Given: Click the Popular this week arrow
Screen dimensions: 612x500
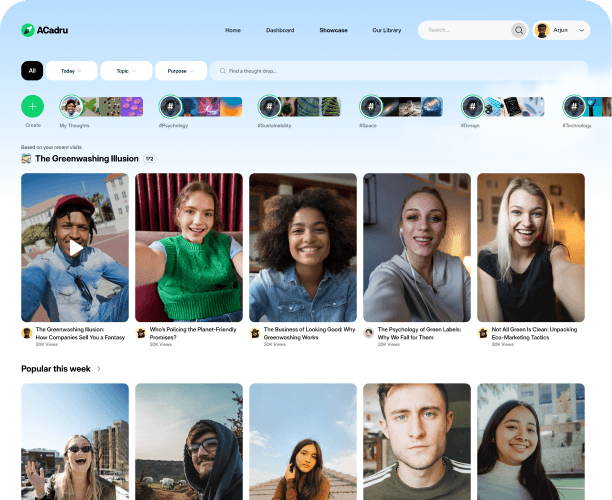Looking at the screenshot, I should tap(99, 369).
